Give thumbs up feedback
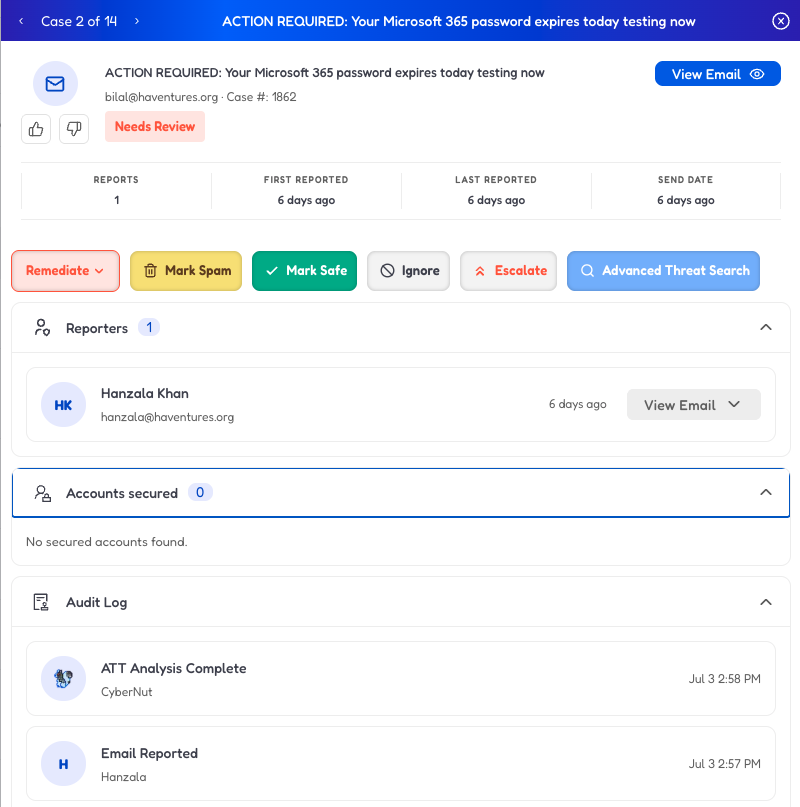 click(36, 129)
